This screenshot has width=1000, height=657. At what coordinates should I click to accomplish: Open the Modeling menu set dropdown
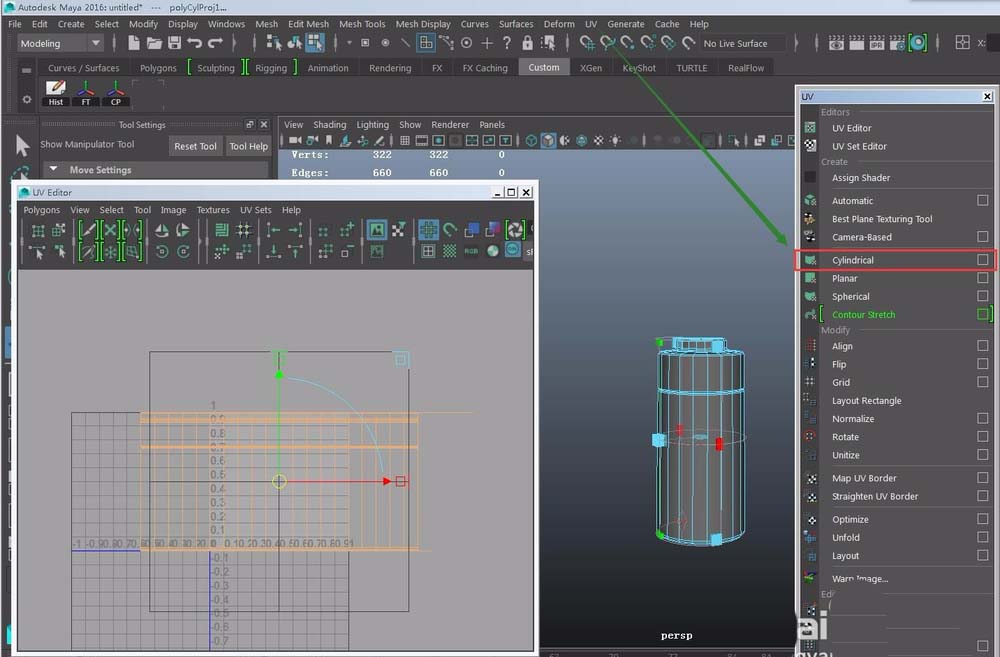(x=60, y=43)
